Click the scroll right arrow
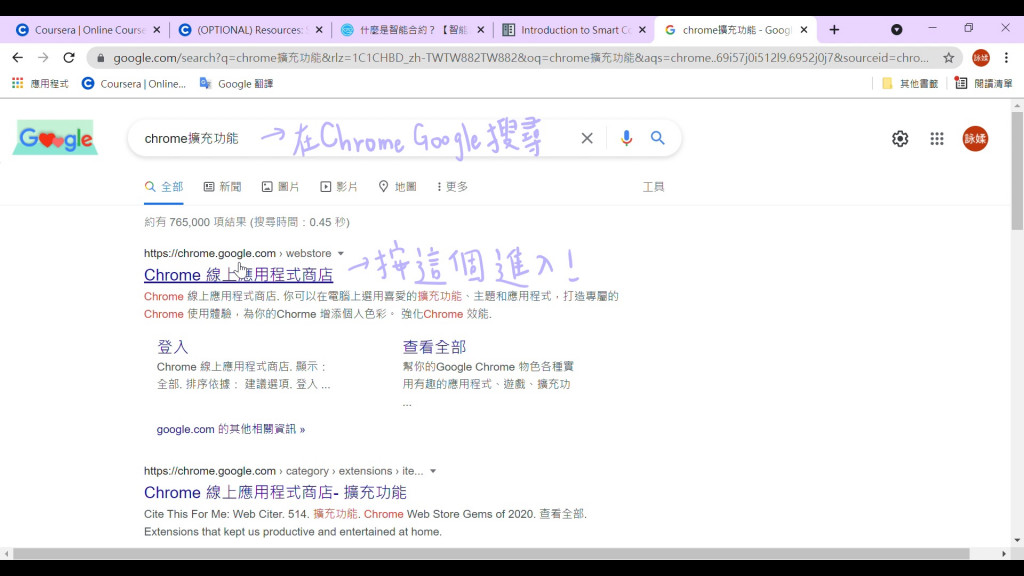The image size is (1024, 576). pos(1004,554)
